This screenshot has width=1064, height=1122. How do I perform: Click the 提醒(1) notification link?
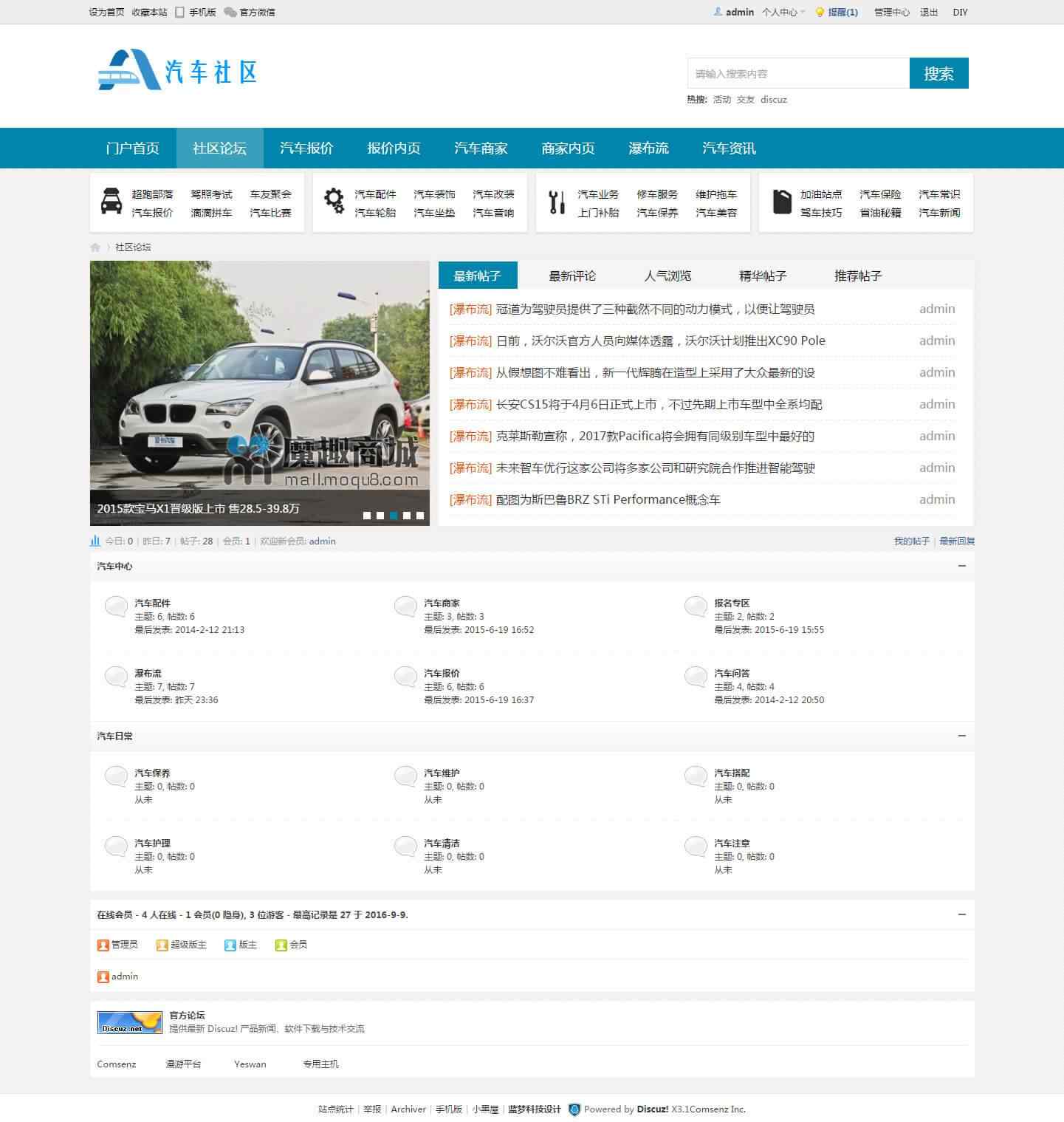pyautogui.click(x=842, y=13)
